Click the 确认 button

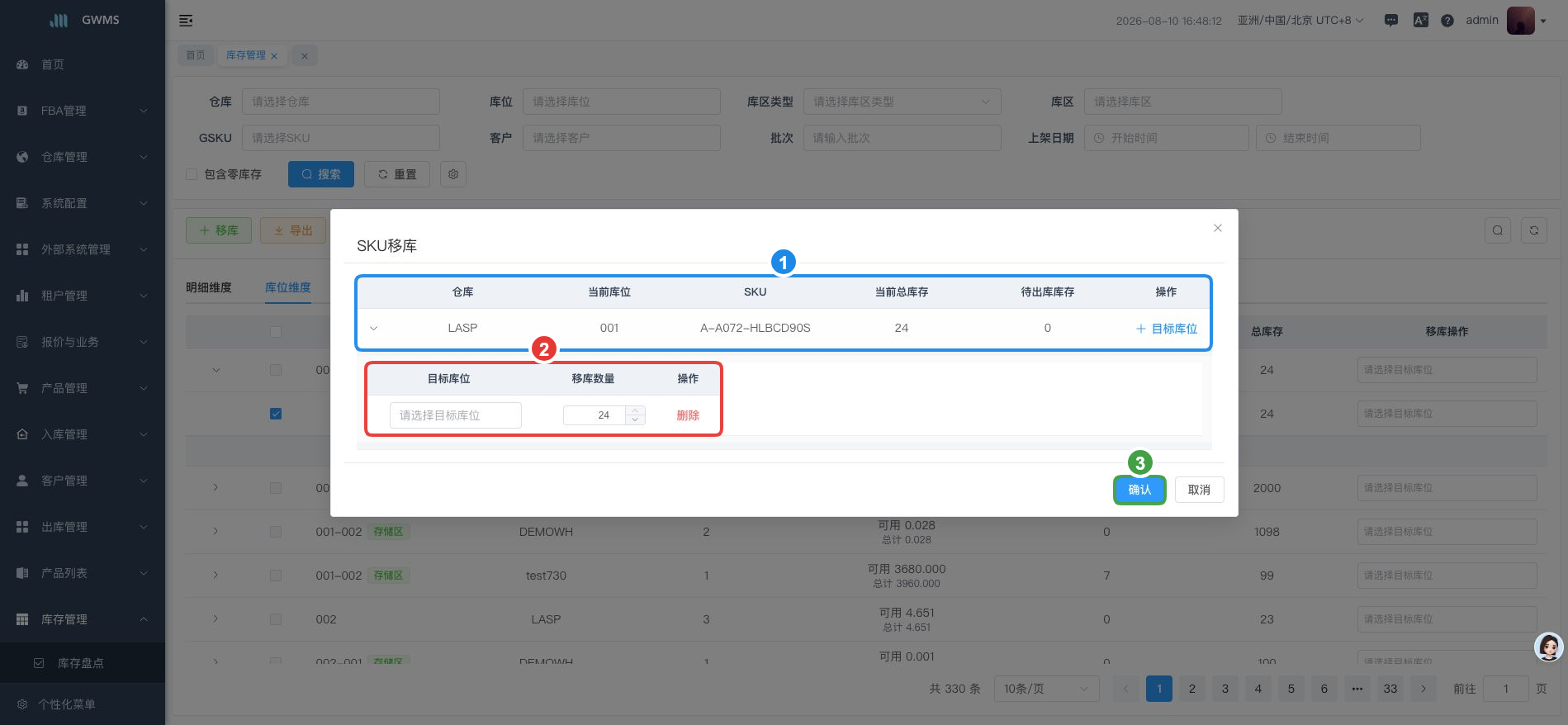[x=1139, y=490]
